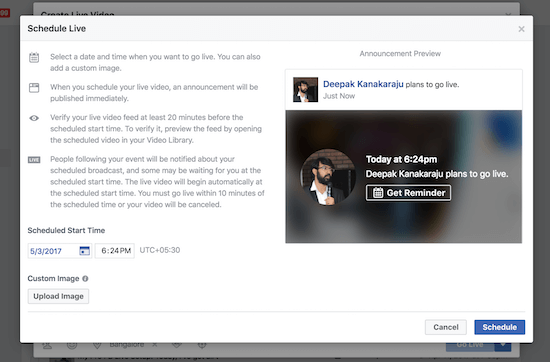
Task: Click the calendar icon beside date instructions
Action: point(34,58)
